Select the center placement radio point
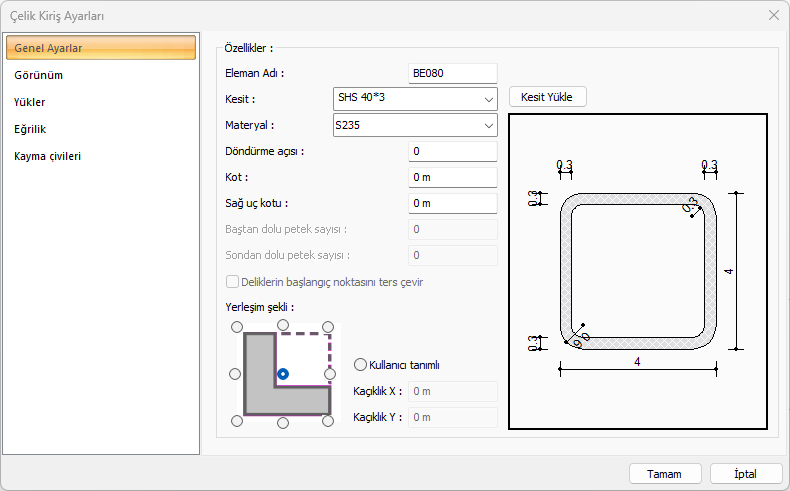Image resolution: width=790 pixels, height=491 pixels. tap(283, 374)
